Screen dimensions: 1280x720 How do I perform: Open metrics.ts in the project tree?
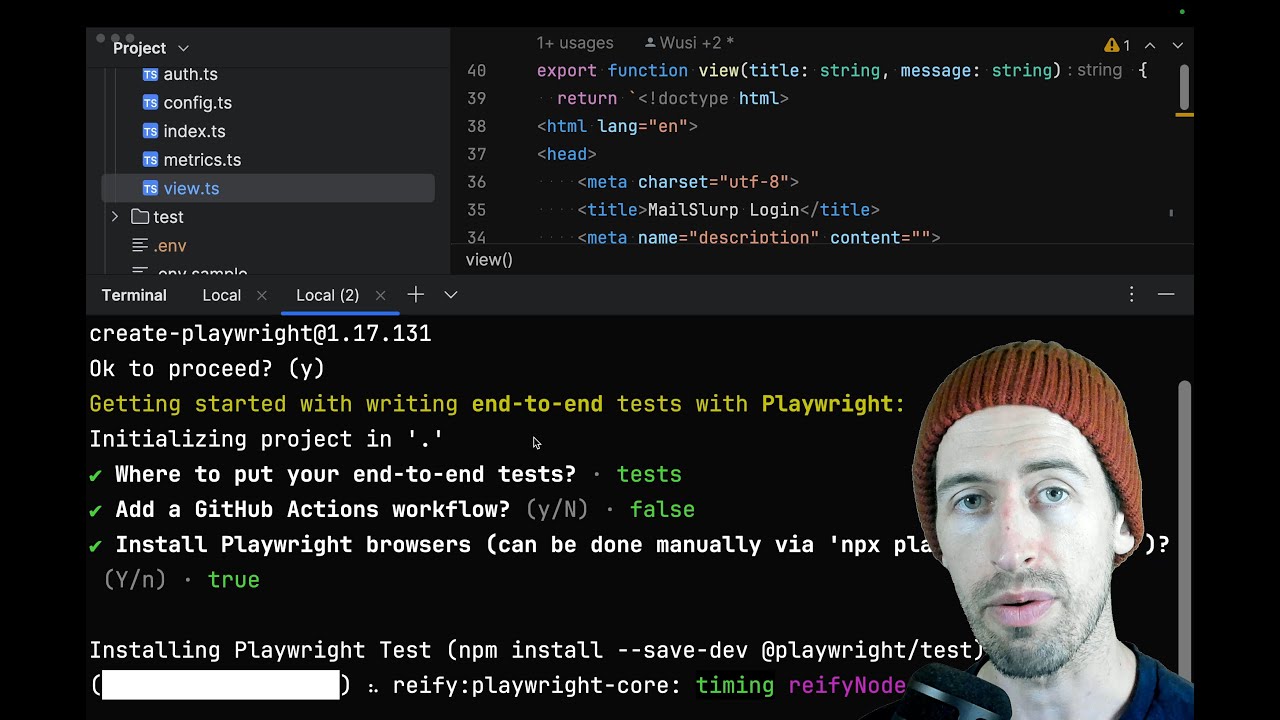point(202,160)
